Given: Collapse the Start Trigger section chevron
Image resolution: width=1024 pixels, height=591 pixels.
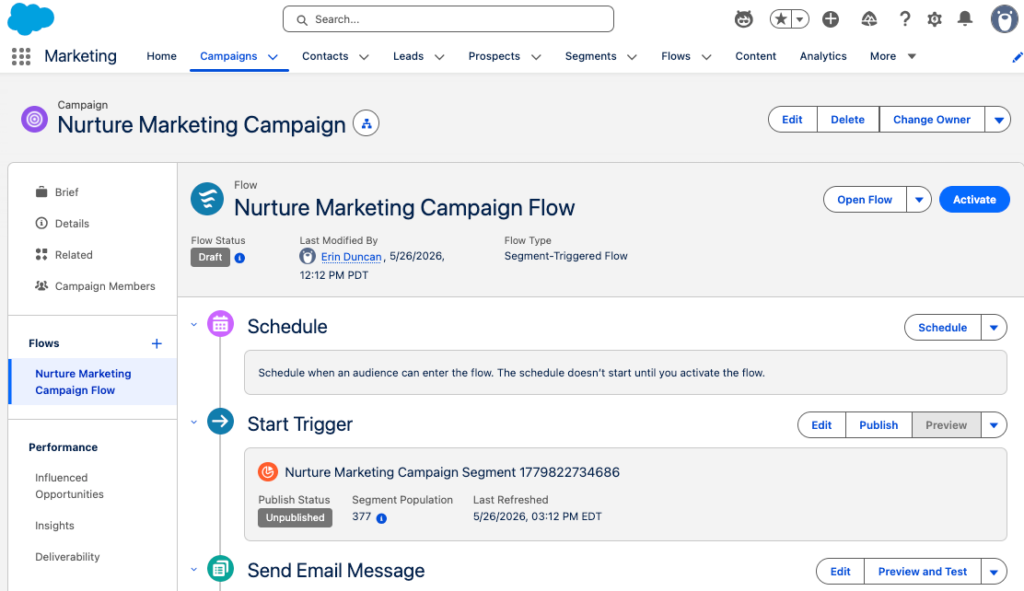Looking at the screenshot, I should 194,422.
